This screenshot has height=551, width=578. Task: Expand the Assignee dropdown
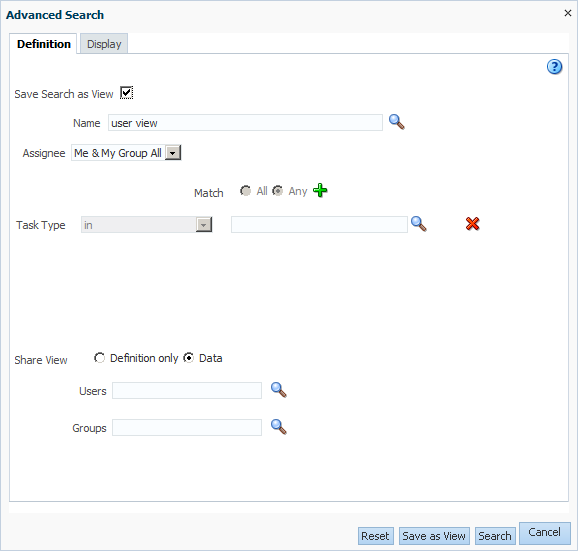[x=173, y=153]
